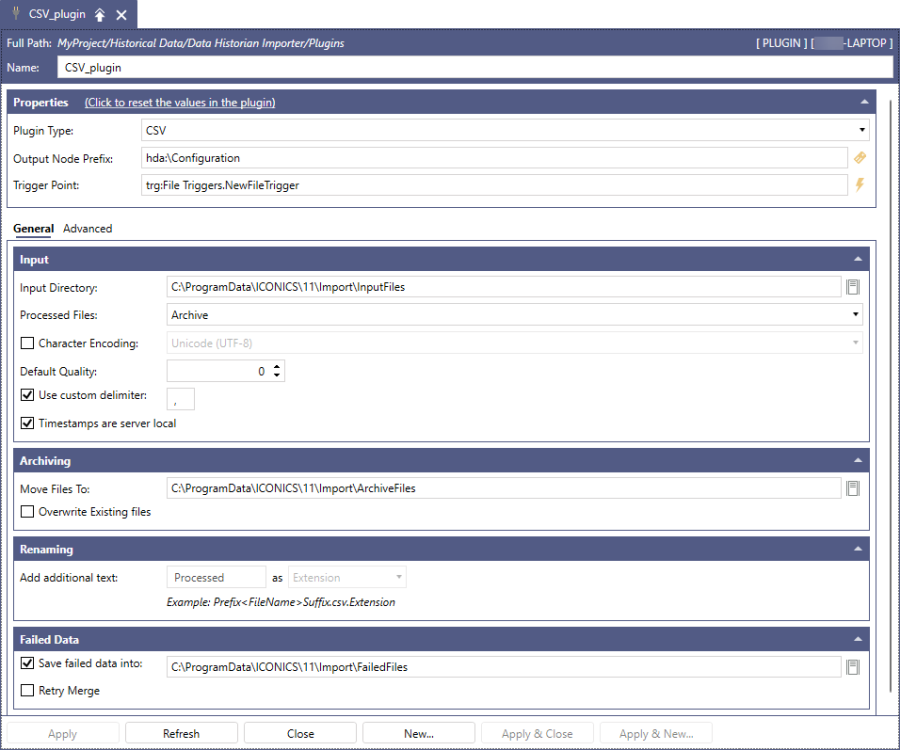This screenshot has width=900, height=750.
Task: Click the tag icon beside Output Node Prefix
Action: tap(859, 158)
